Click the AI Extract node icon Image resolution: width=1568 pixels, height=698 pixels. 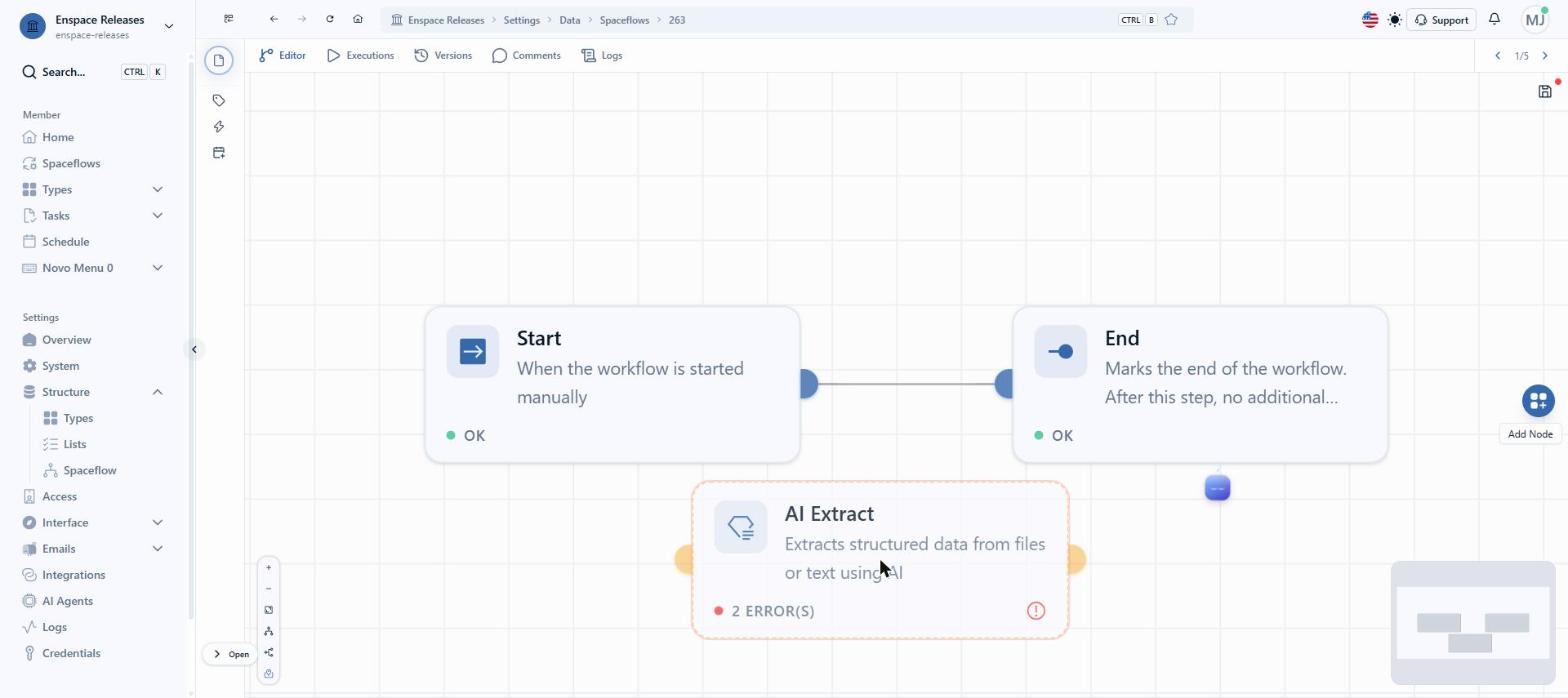(741, 526)
